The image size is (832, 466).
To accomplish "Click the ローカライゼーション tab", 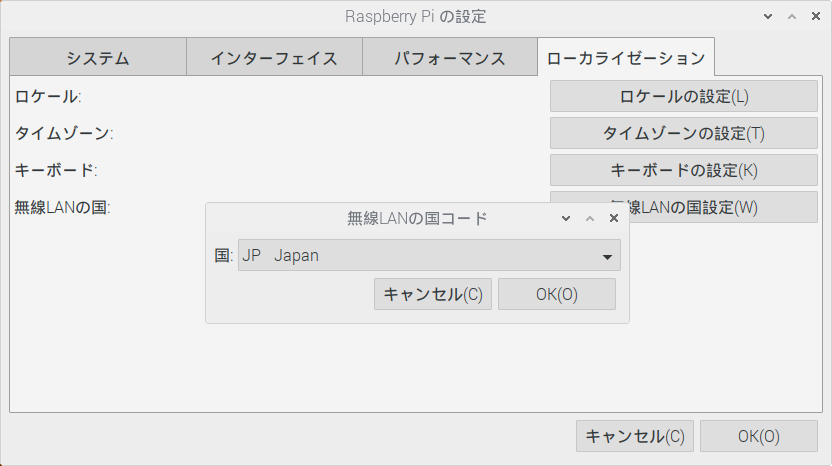I will (626, 57).
